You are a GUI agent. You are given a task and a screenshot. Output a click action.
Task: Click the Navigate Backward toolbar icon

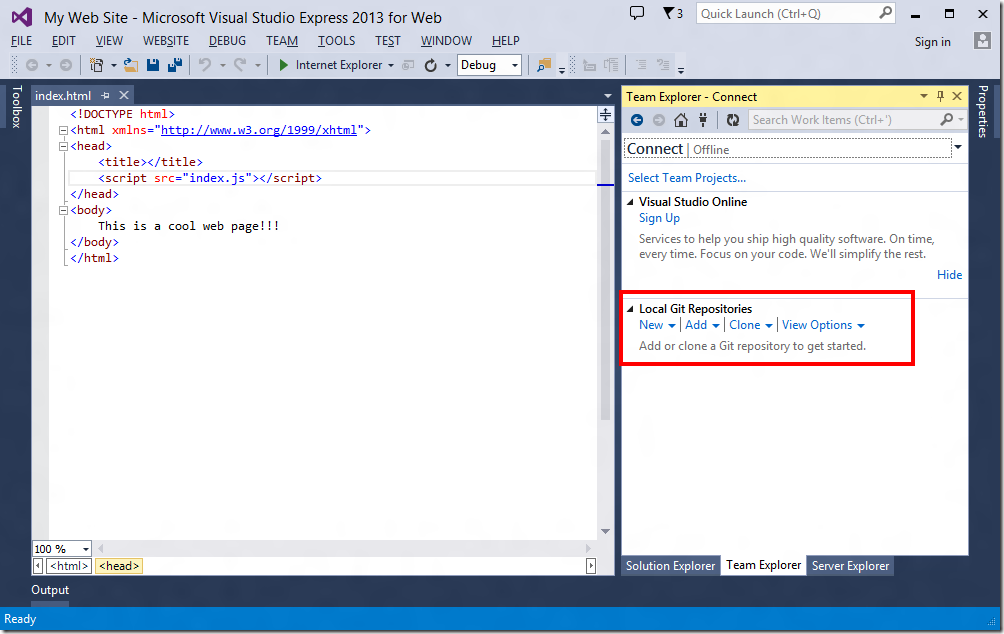tap(32, 65)
